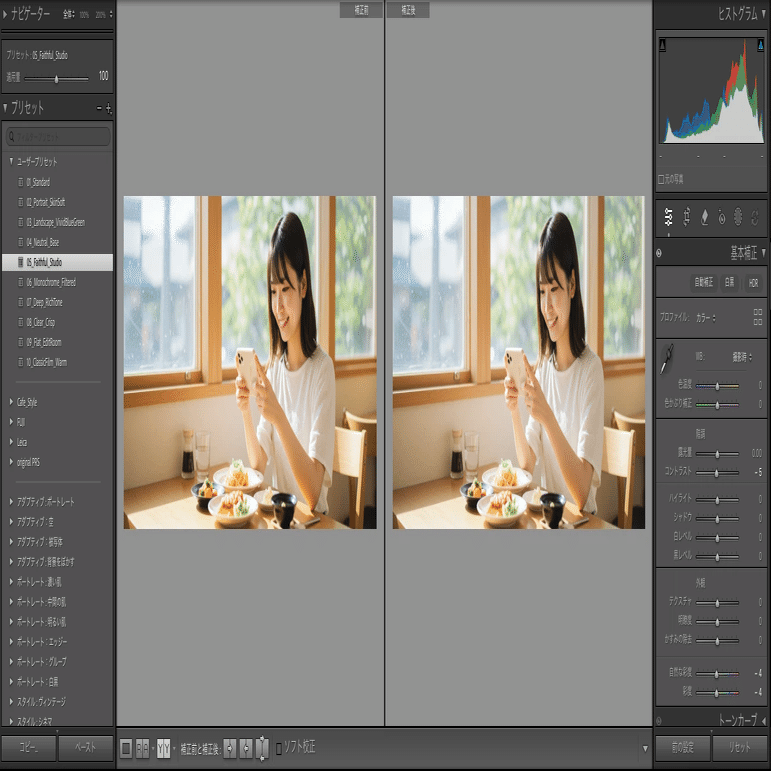Click preset icon beside 03_Landscape_VividBlueGreen

tap(21, 222)
